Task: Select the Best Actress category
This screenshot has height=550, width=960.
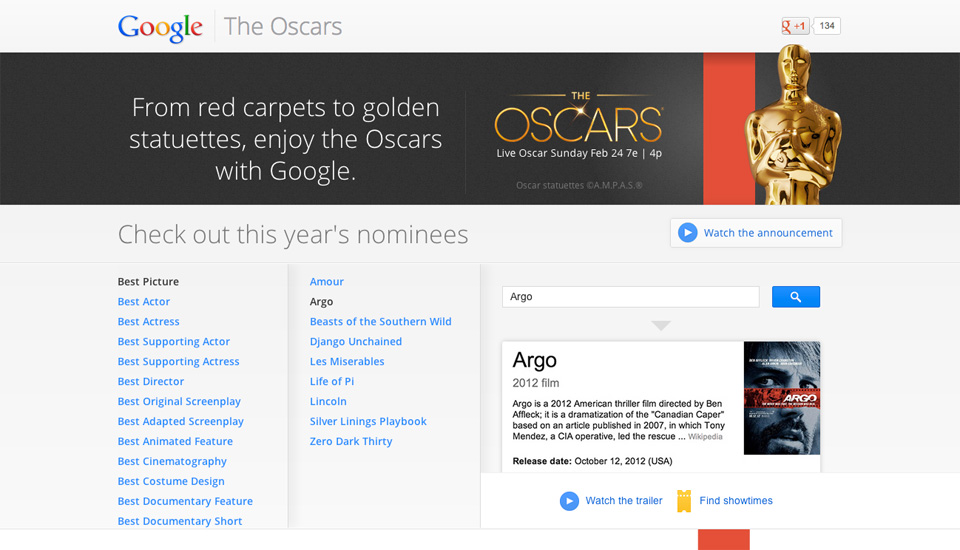Action: [x=149, y=322]
